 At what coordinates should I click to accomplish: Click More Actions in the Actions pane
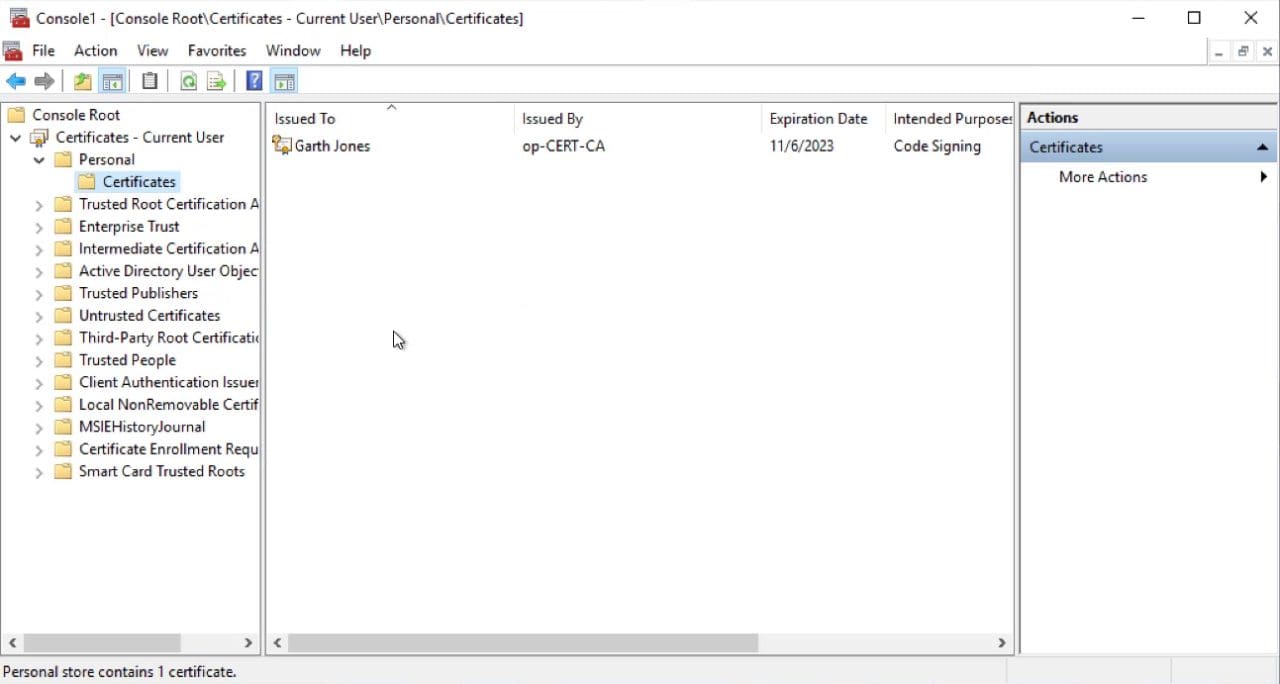point(1103,177)
